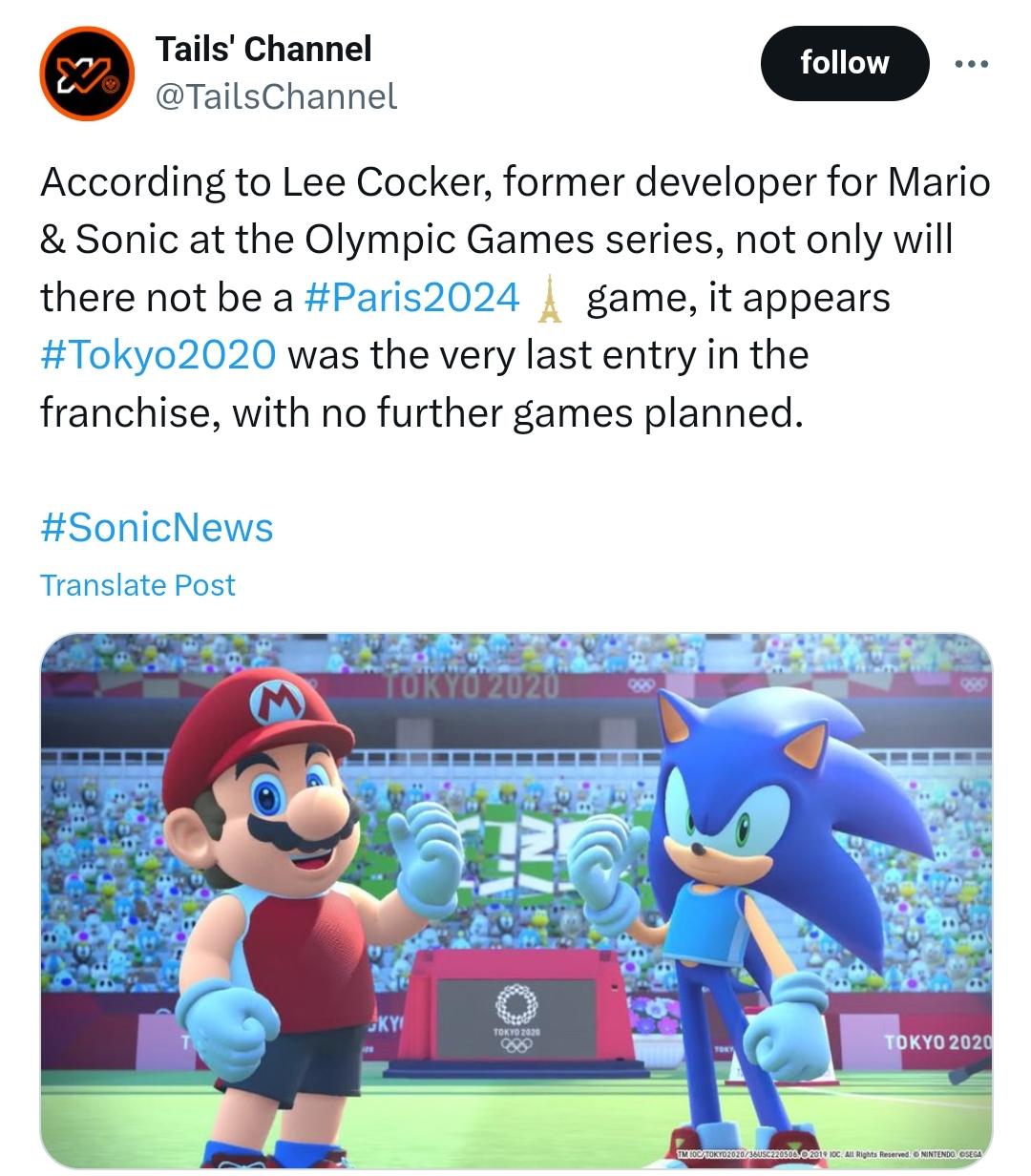Click the Eiffel Tower emoji after #Paris2024
Screen dimensions: 1031x1176
pyautogui.click(x=549, y=299)
